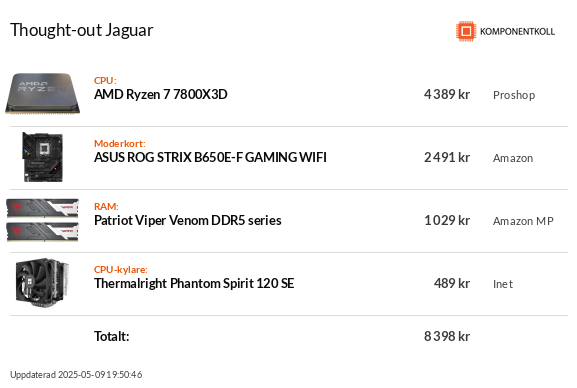Open Patriot Viper Venom DDR5 series link

coord(188,221)
